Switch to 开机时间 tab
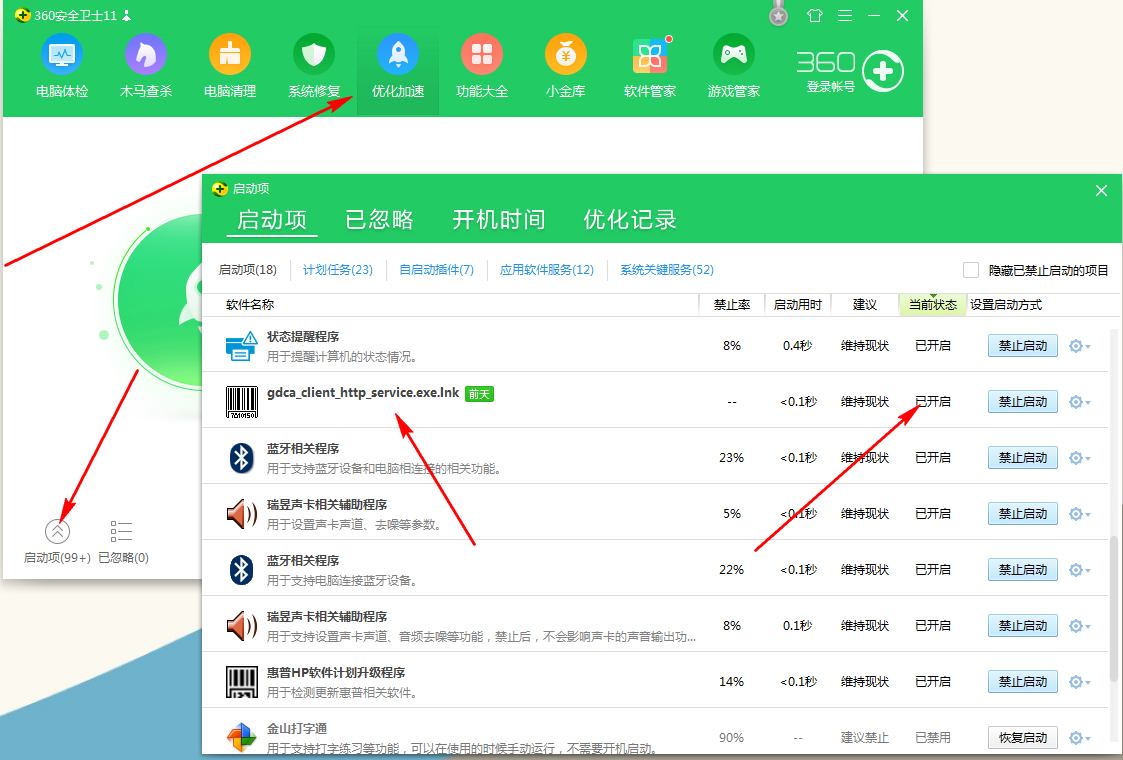This screenshot has height=760, width=1123. click(x=498, y=220)
